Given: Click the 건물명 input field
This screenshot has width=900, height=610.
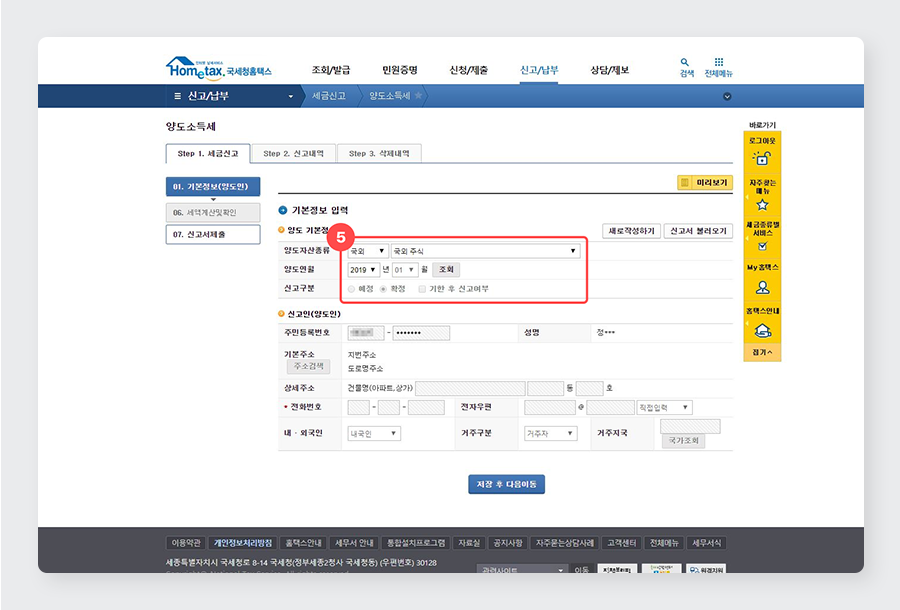Looking at the screenshot, I should 470,388.
